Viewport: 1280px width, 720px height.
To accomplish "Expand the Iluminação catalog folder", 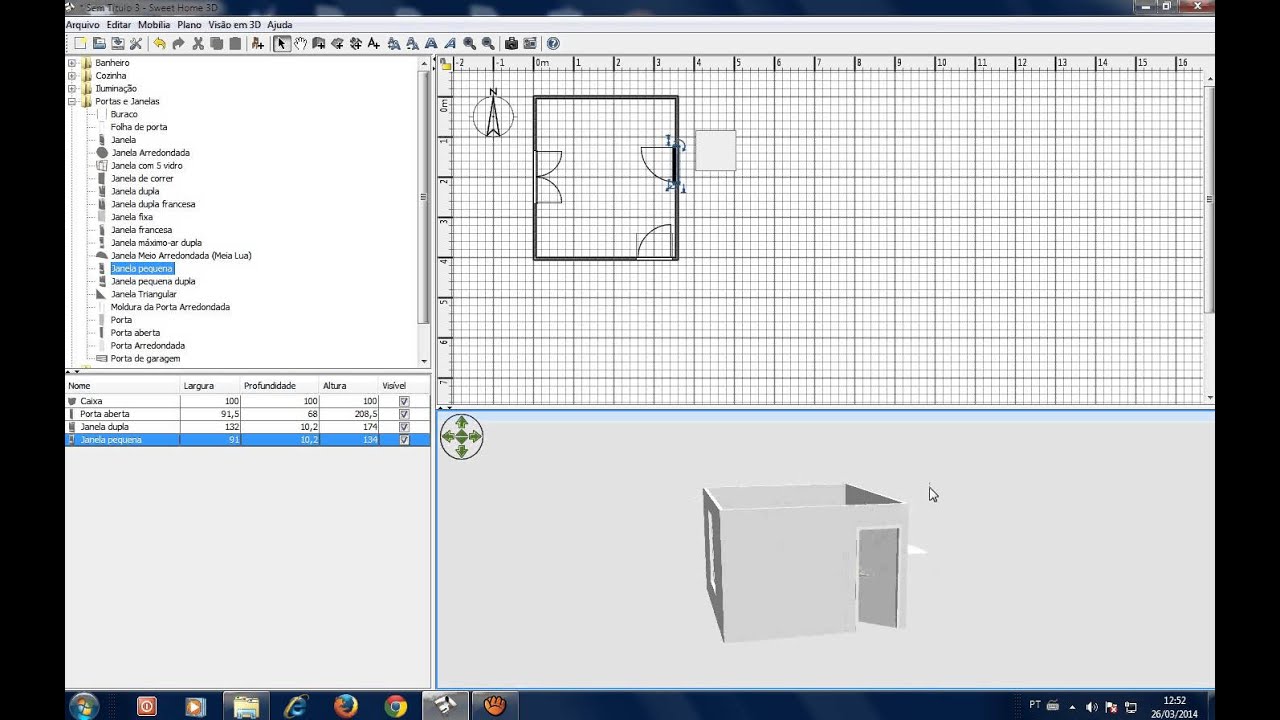I will tap(72, 89).
